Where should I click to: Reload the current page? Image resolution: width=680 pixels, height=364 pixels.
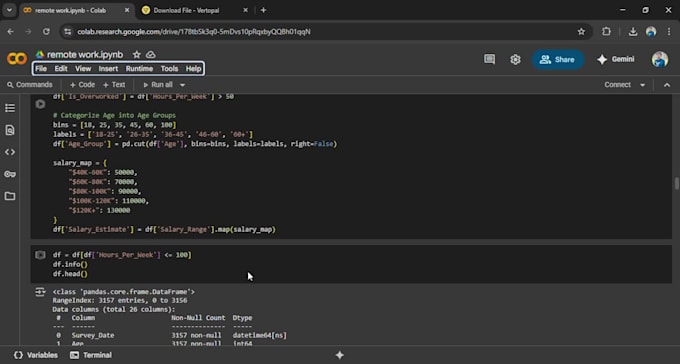click(x=46, y=32)
